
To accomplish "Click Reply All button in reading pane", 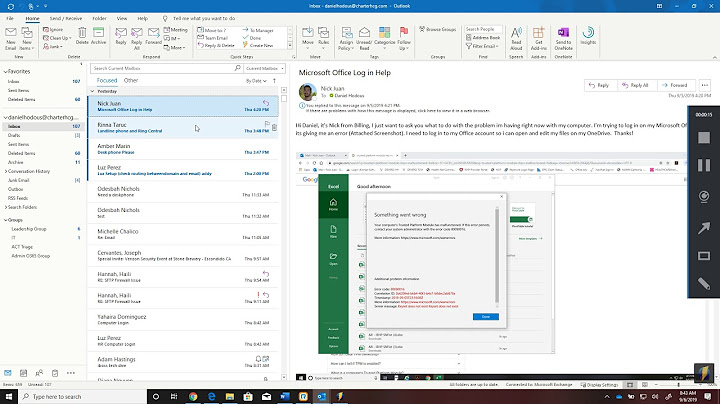I will [x=636, y=85].
